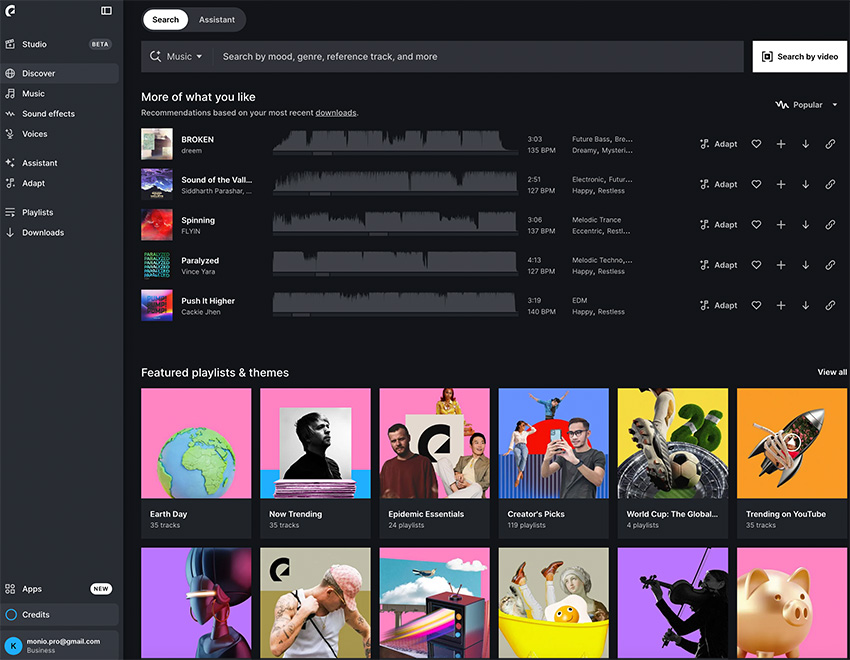Play Paralyzed via its cover thumbnail
This screenshot has width=850, height=660.
[157, 265]
